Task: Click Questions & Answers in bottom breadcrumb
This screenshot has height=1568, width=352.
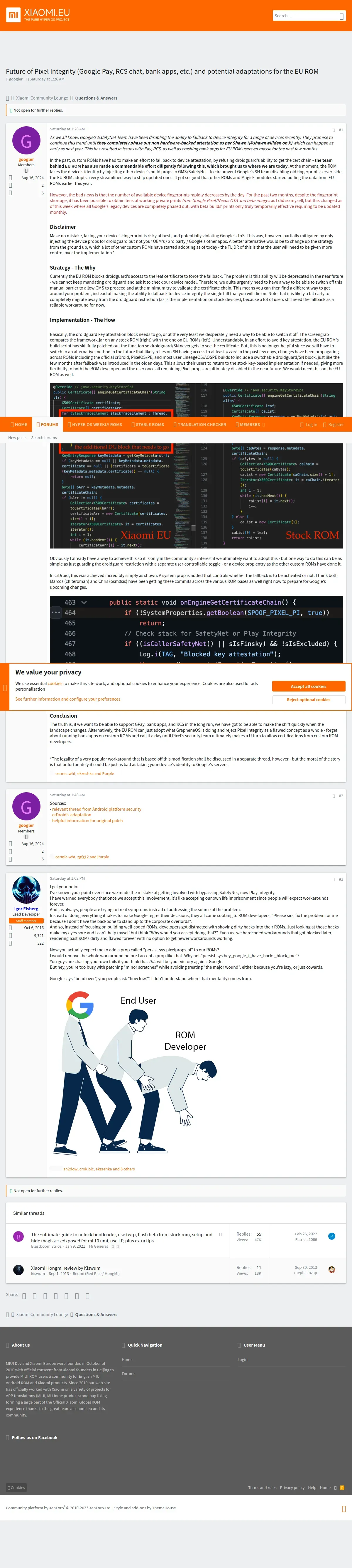Action: tap(96, 1314)
